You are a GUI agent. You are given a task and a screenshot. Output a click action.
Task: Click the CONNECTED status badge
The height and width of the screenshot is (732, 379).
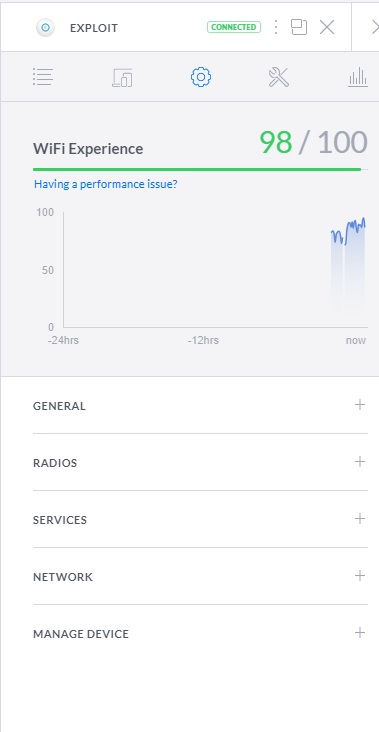click(x=233, y=27)
